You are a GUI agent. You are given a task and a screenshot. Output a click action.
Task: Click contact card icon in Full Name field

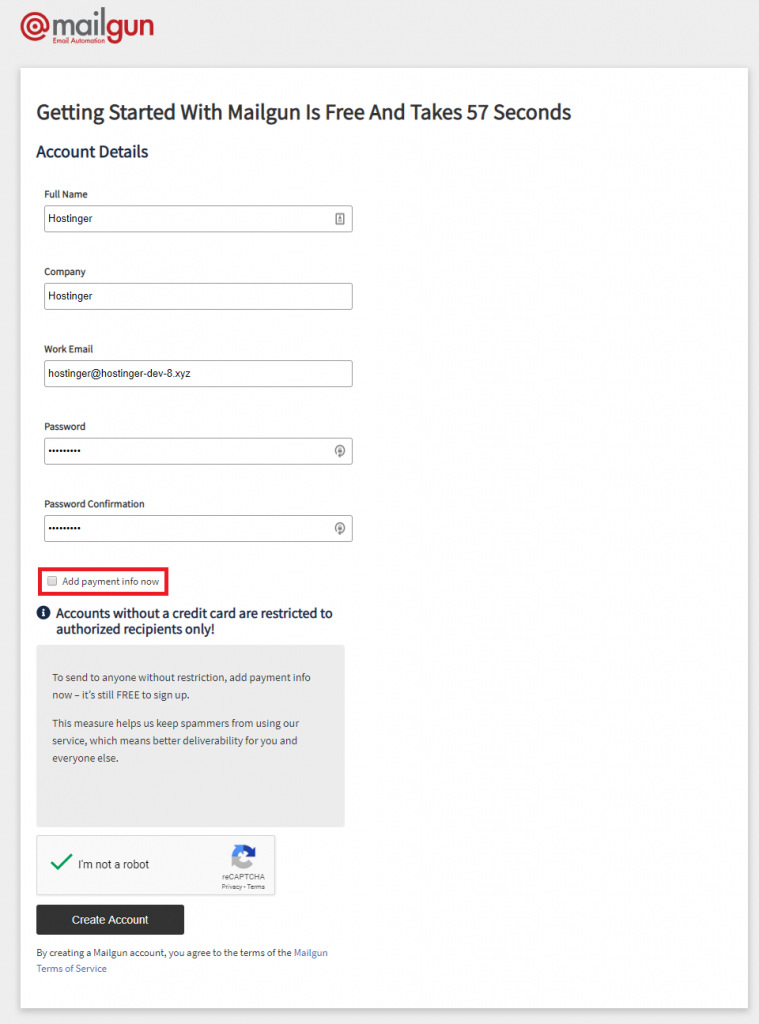pyautogui.click(x=340, y=219)
